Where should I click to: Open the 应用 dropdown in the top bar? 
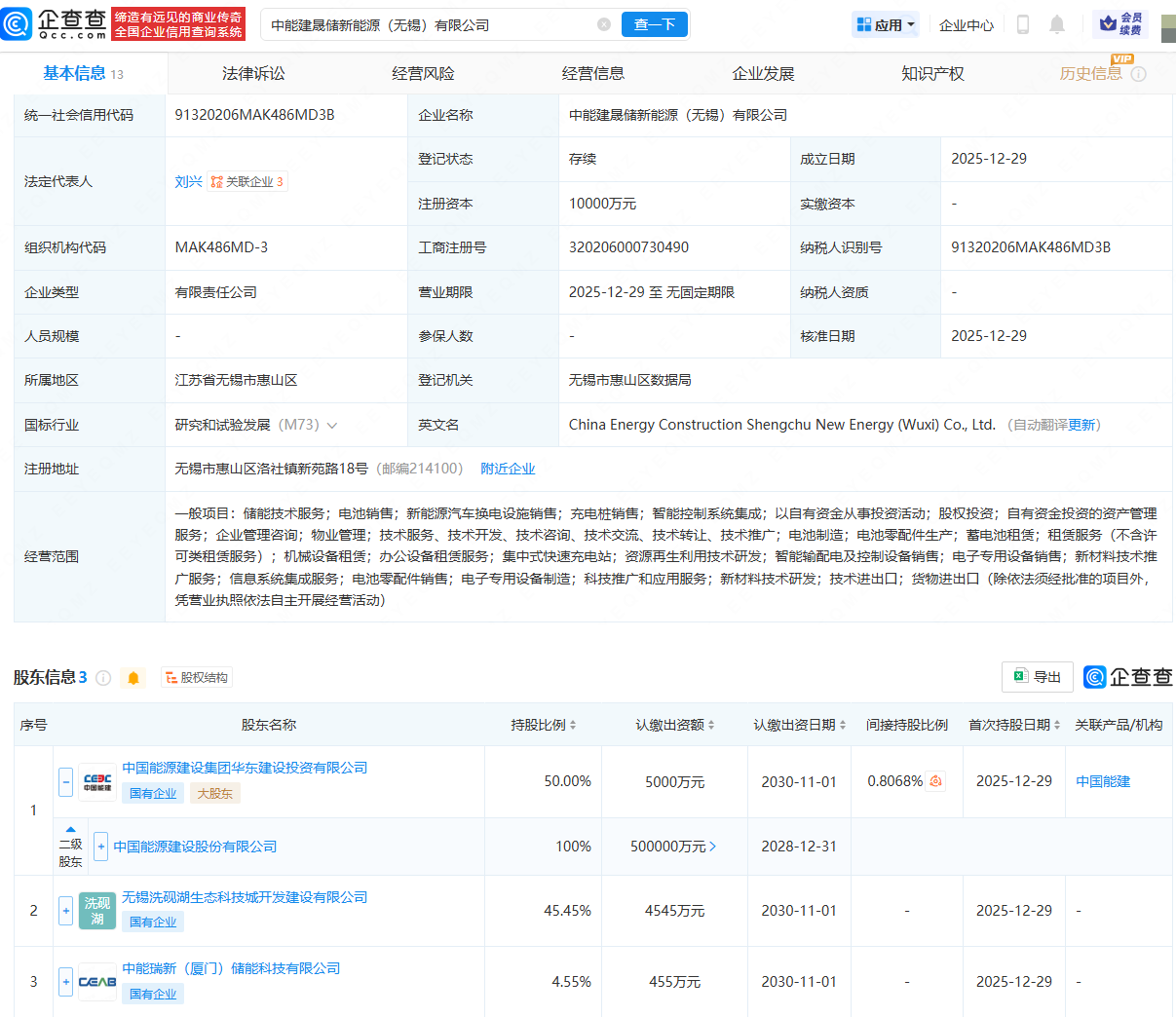[x=885, y=24]
